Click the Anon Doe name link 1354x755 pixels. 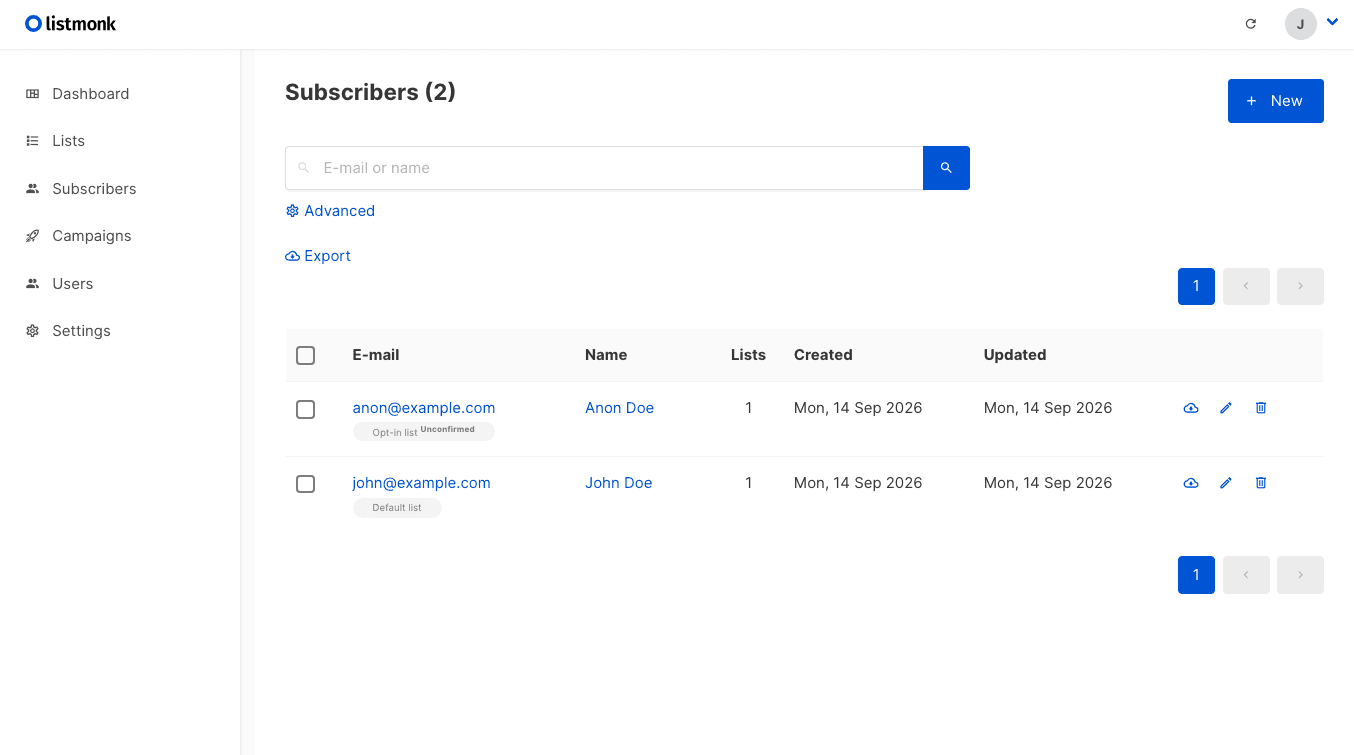(619, 408)
